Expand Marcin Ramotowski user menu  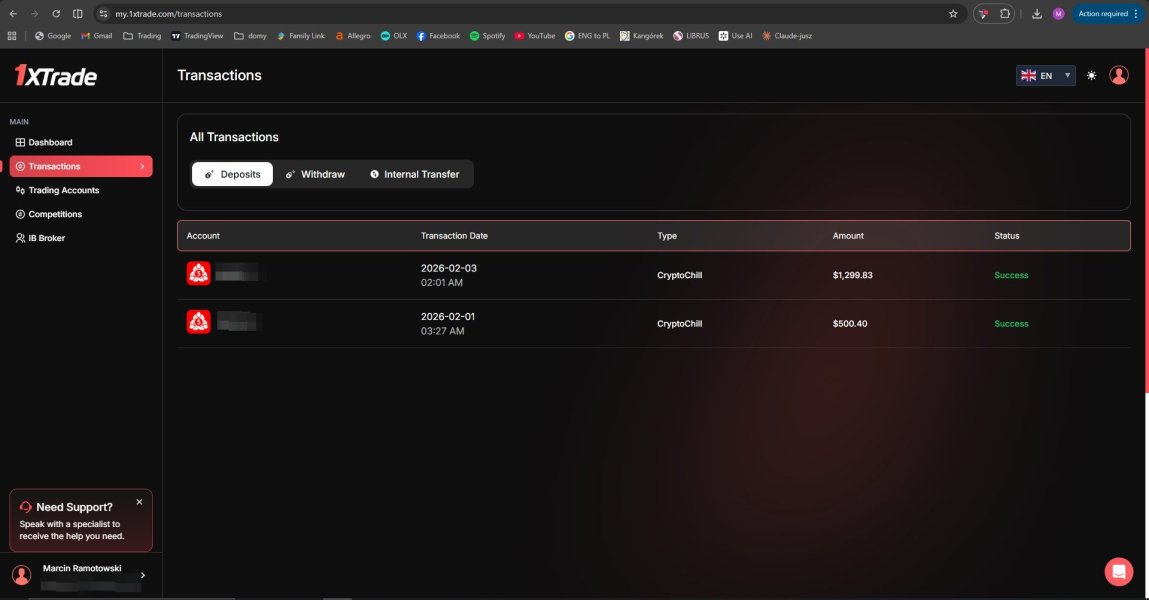click(142, 575)
